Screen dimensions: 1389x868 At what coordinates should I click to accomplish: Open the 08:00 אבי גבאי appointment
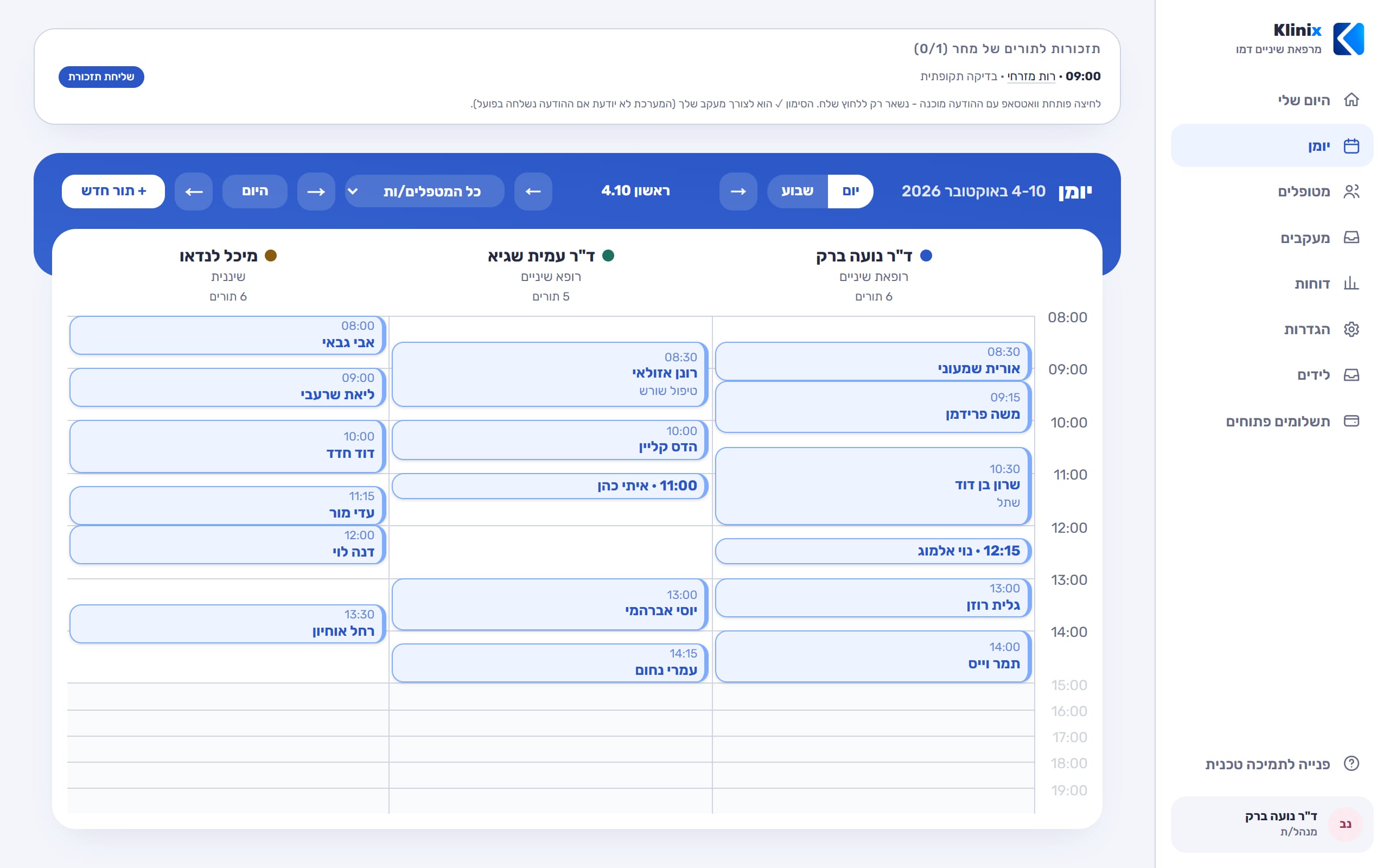(227, 335)
